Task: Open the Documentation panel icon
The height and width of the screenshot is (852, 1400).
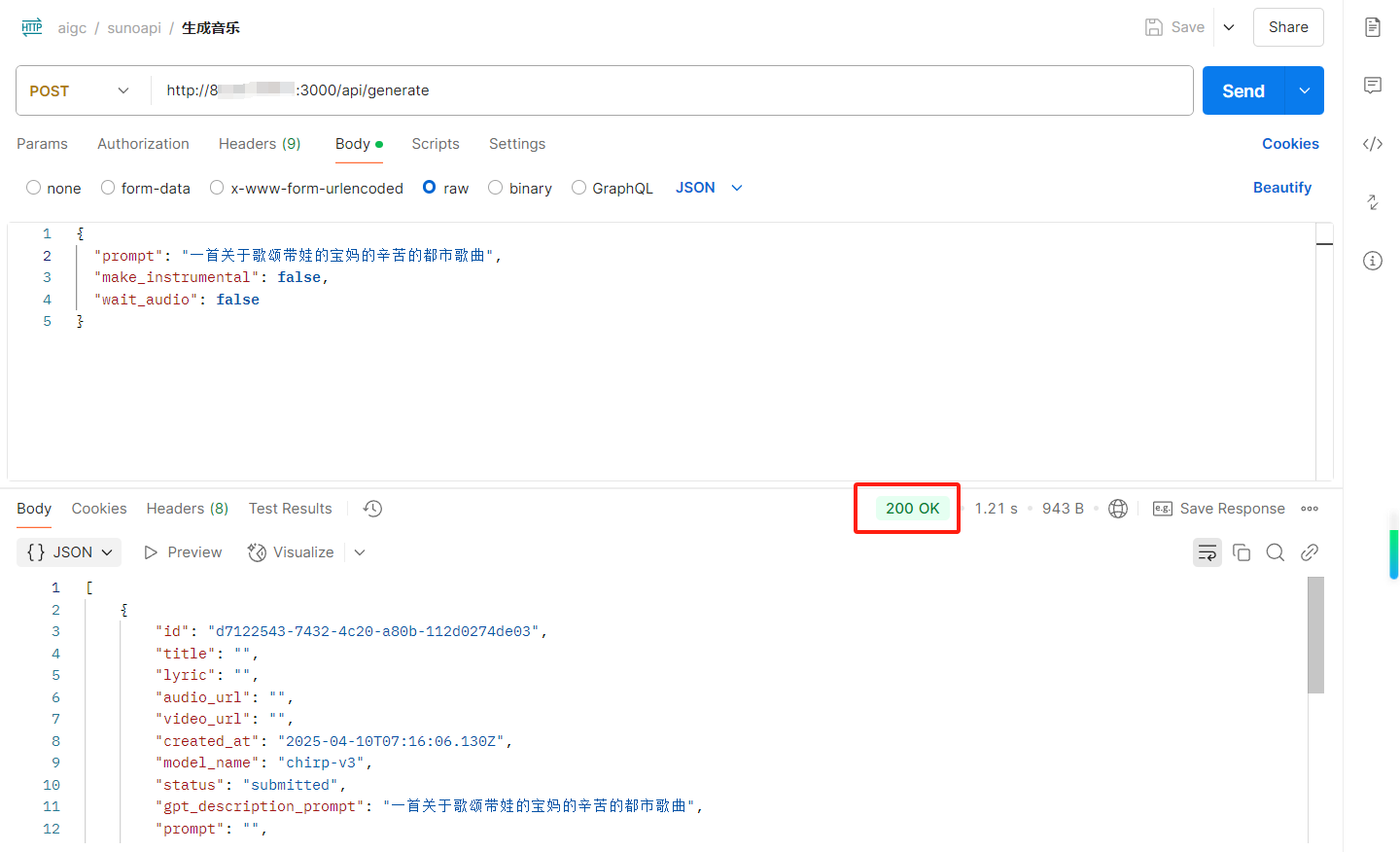Action: [1372, 26]
